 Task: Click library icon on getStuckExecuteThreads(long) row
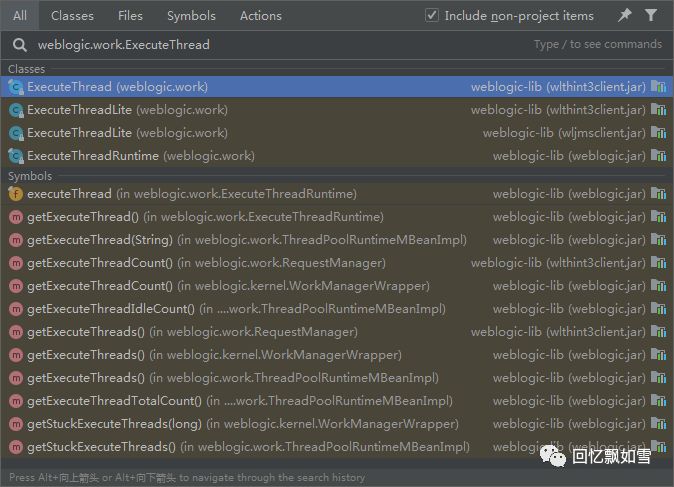659,423
